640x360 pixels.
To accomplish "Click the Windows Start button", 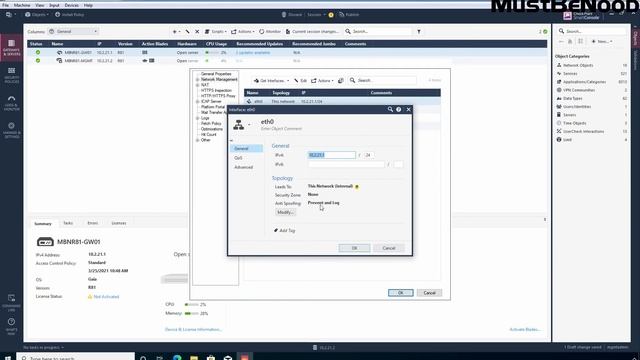I will (8, 357).
